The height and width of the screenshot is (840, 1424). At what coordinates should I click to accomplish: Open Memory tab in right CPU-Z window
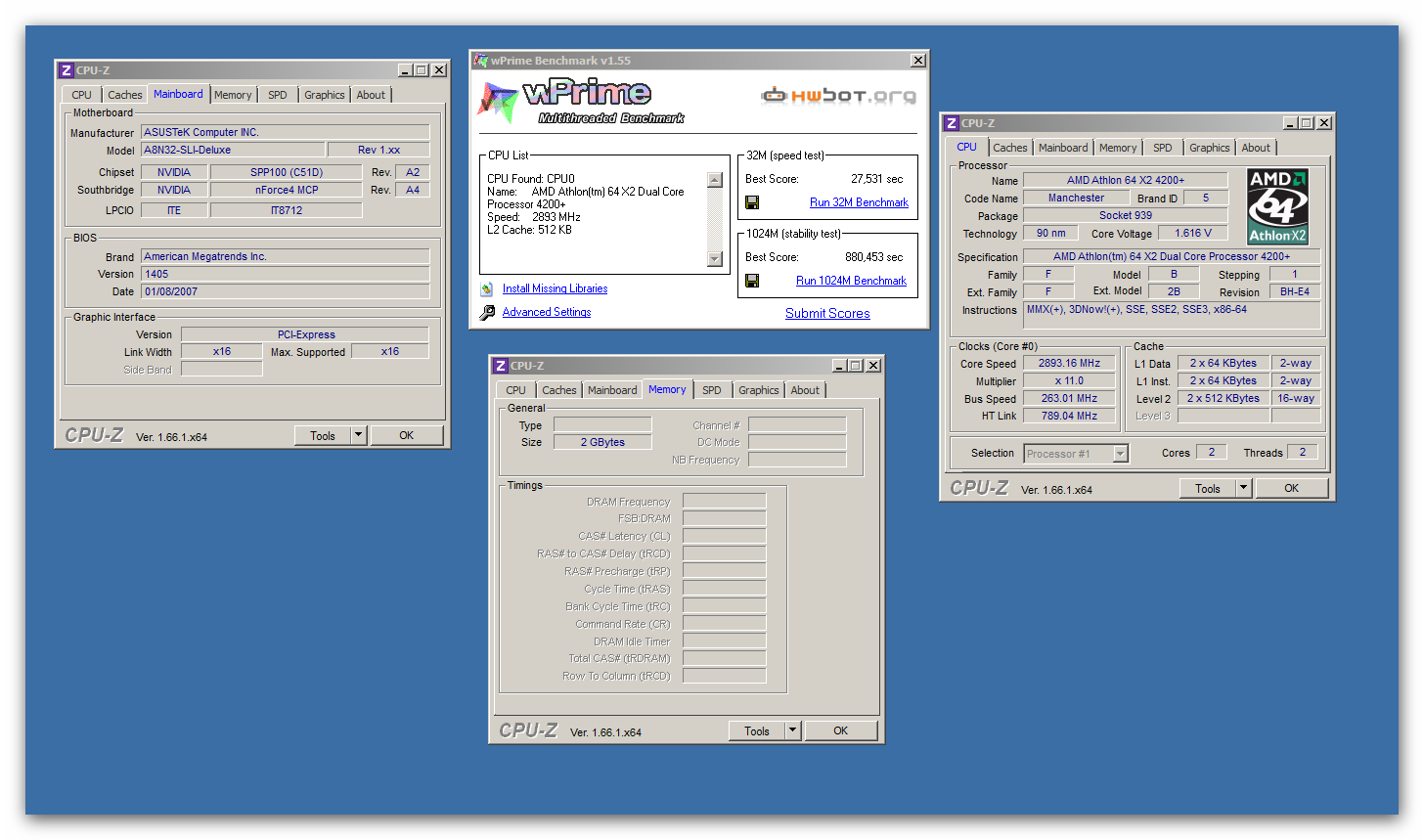pyautogui.click(x=1118, y=148)
